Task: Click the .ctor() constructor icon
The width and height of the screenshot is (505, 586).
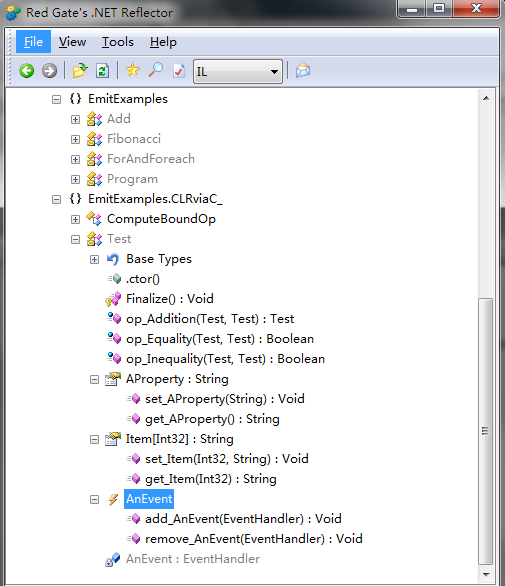Action: 114,279
